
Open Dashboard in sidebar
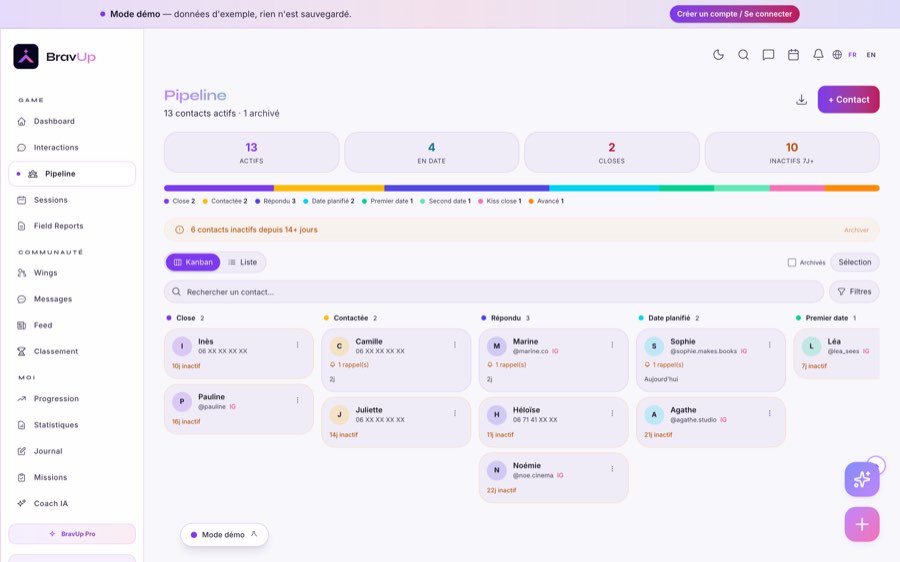(x=72, y=121)
